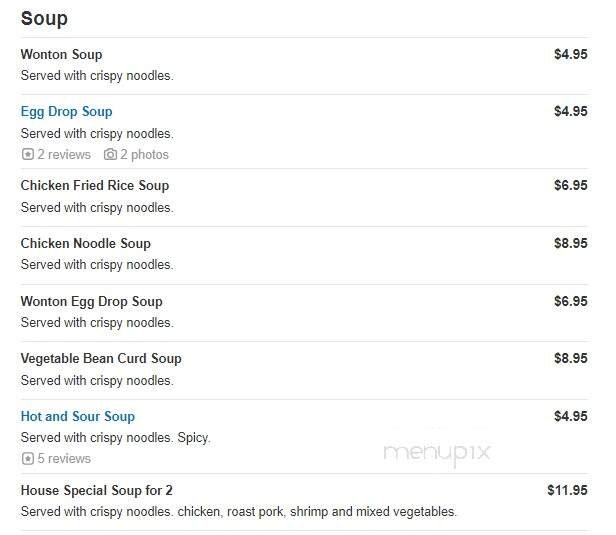Open the Hot and Sour Soup link
Viewport: 616px width, 535px height.
pyautogui.click(x=77, y=416)
